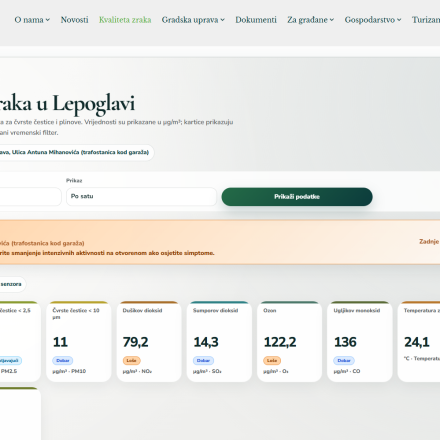Expand the Za građane dropdown chevron
The height and width of the screenshot is (440, 440).
(x=332, y=20)
